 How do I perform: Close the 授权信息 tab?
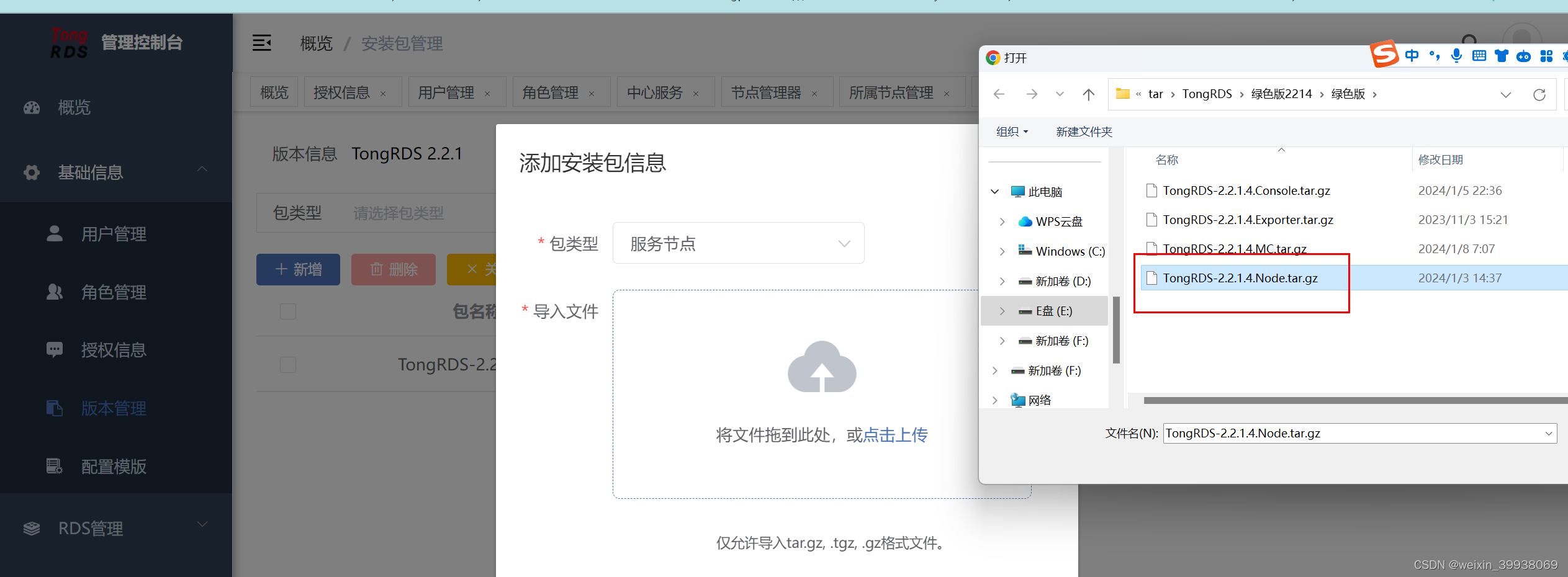[383, 94]
